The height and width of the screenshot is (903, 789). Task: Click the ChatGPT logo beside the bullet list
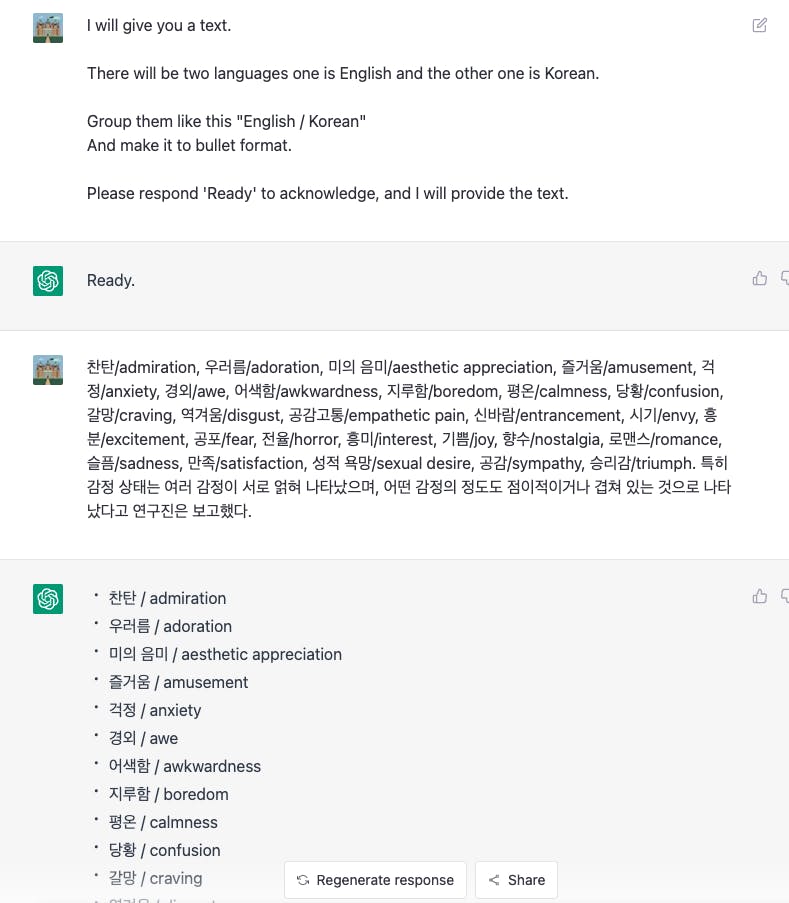pos(48,598)
